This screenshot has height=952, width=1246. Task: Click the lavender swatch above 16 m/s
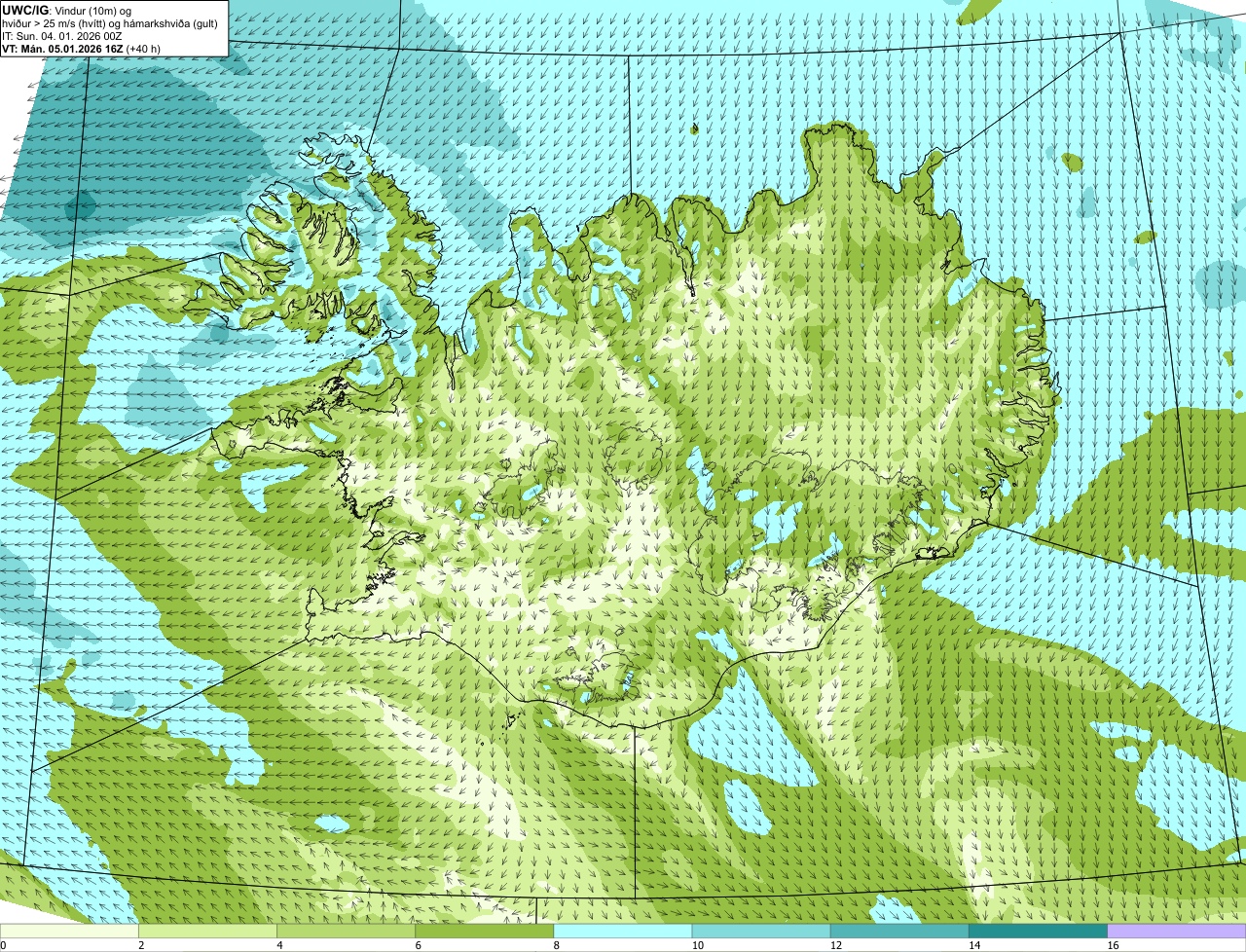pos(1177,931)
